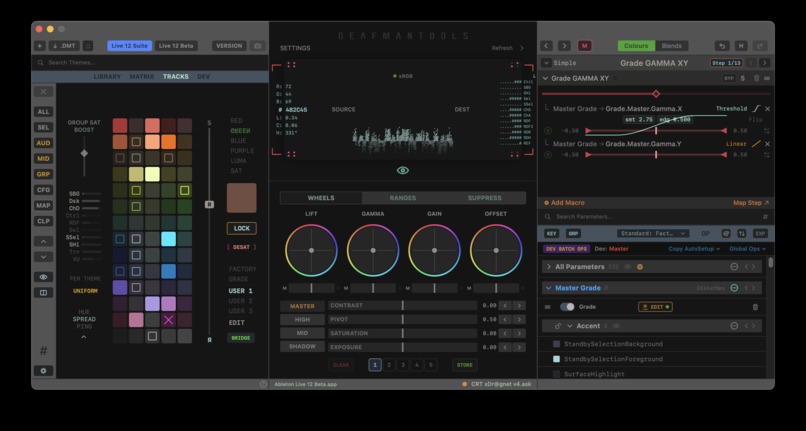Click the S solo button on Grade GAMMA XY
This screenshot has width=806, height=431.
743,78
